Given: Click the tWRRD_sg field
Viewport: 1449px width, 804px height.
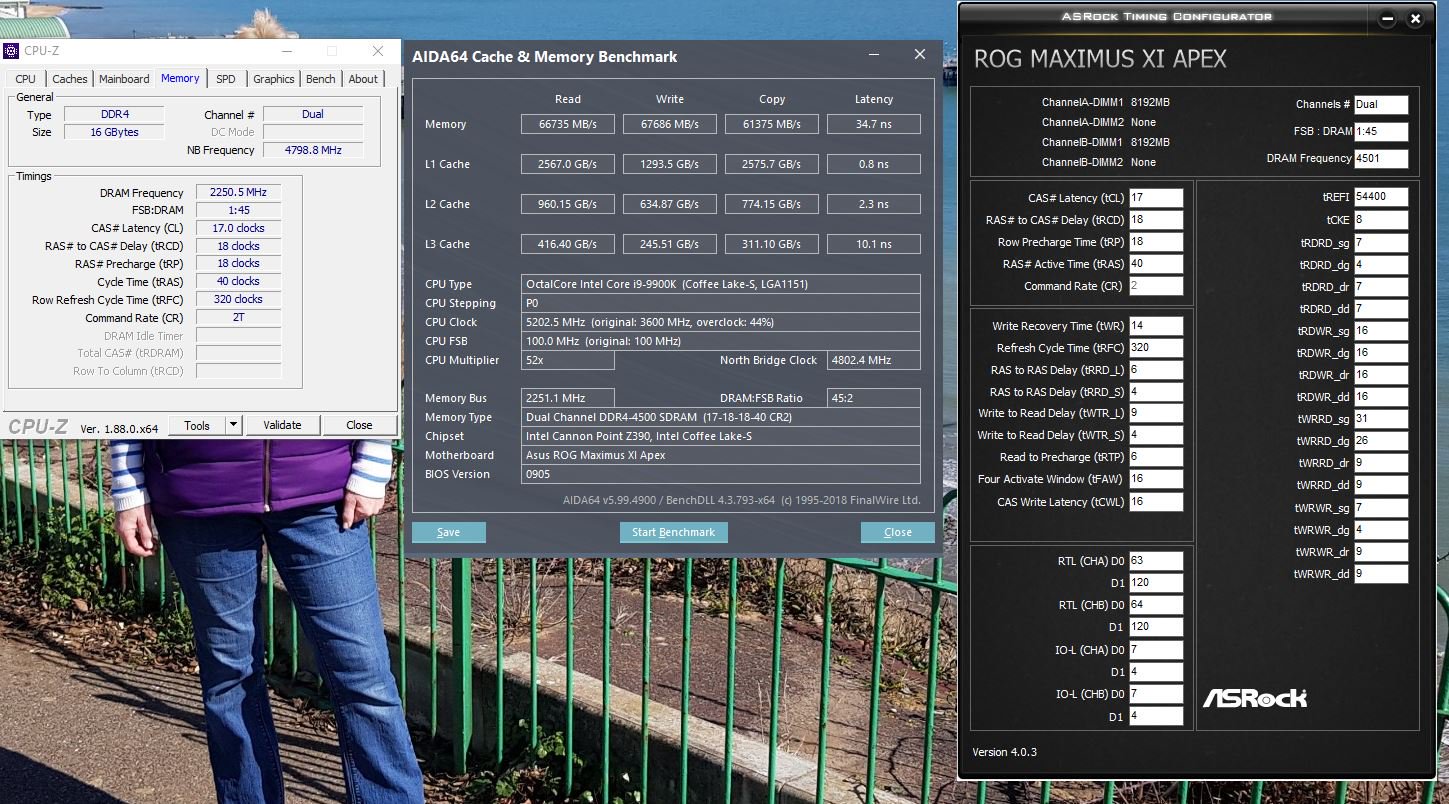Looking at the screenshot, I should point(1381,419).
